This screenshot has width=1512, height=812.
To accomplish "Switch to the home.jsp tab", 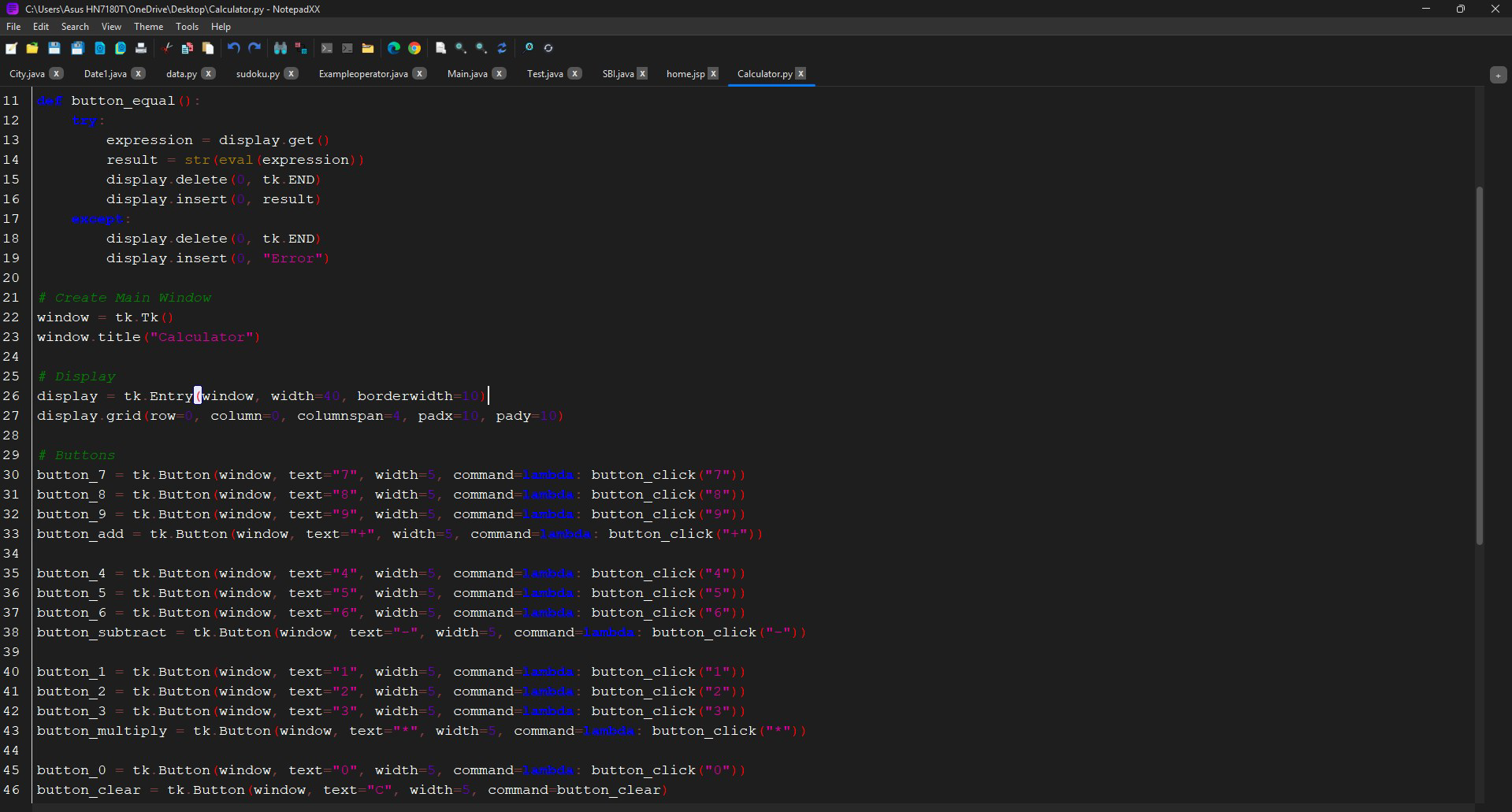I will coord(685,74).
